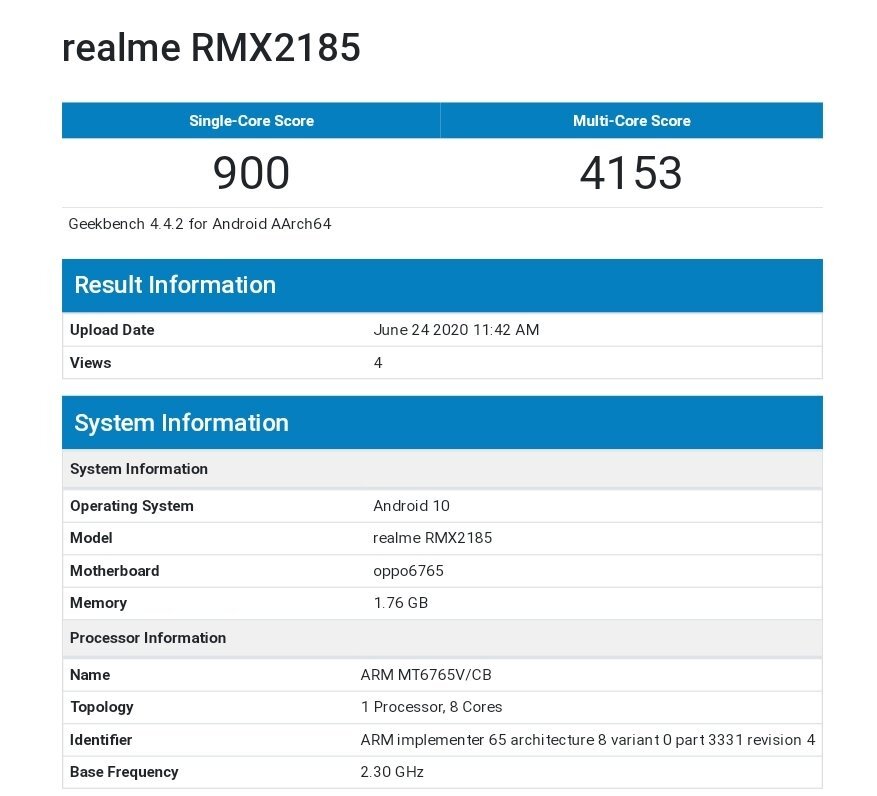Select the multi-core score value 4153
Viewport: 877px width, 796px height.
coord(631,173)
